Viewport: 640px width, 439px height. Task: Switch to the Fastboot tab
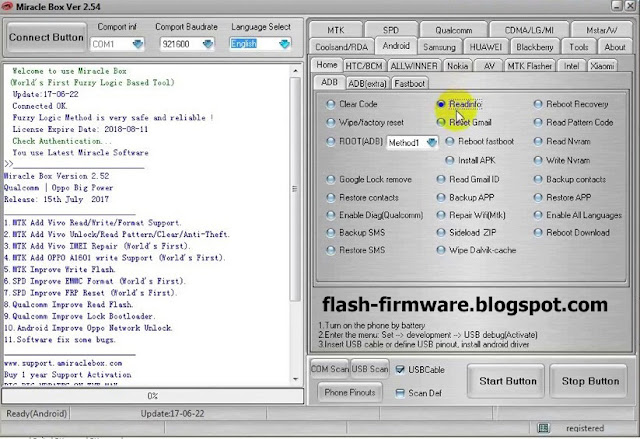[x=409, y=84]
